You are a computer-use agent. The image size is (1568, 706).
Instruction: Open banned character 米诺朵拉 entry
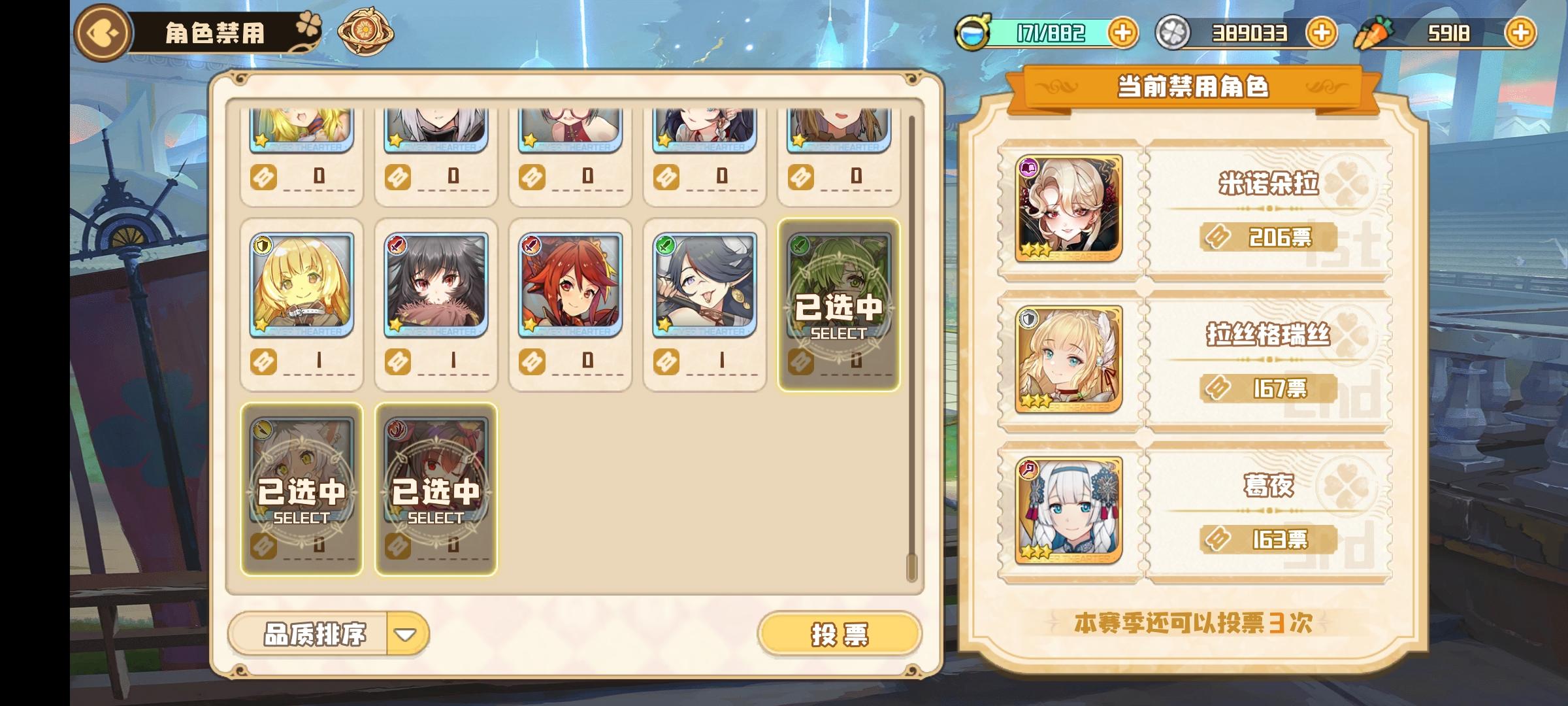(x=1194, y=210)
